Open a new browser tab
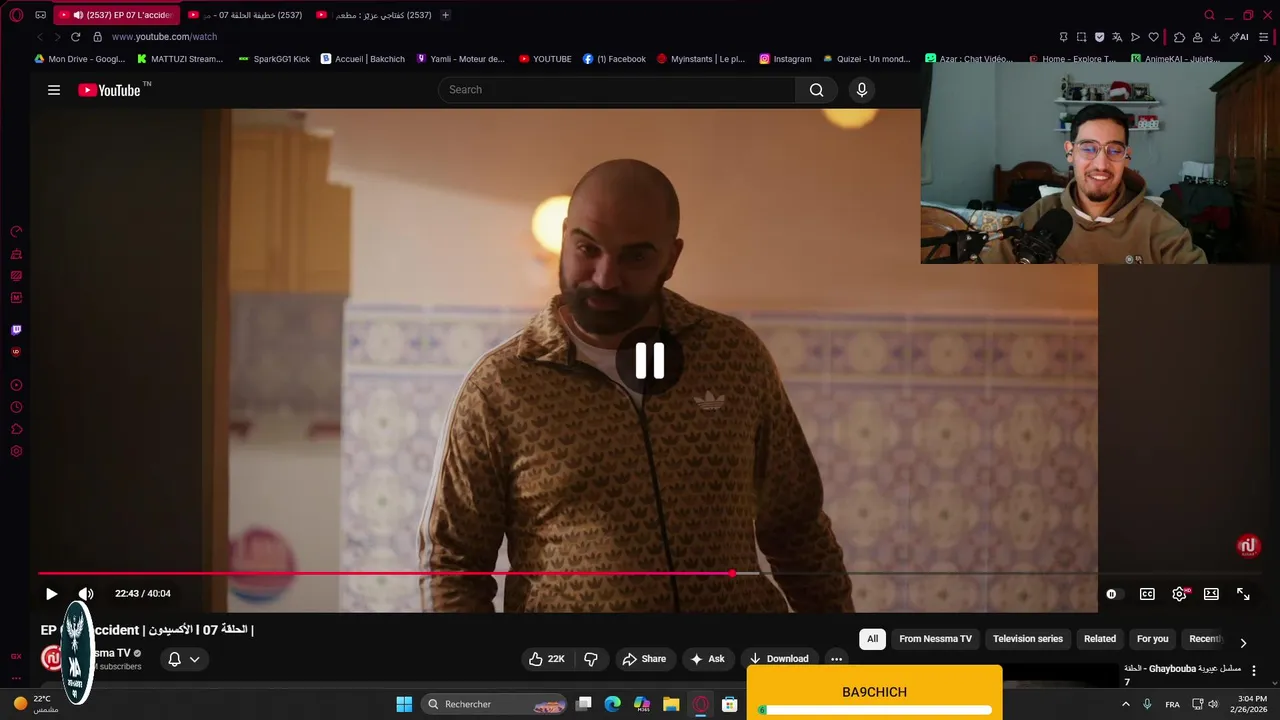This screenshot has width=1280, height=720. tap(445, 15)
